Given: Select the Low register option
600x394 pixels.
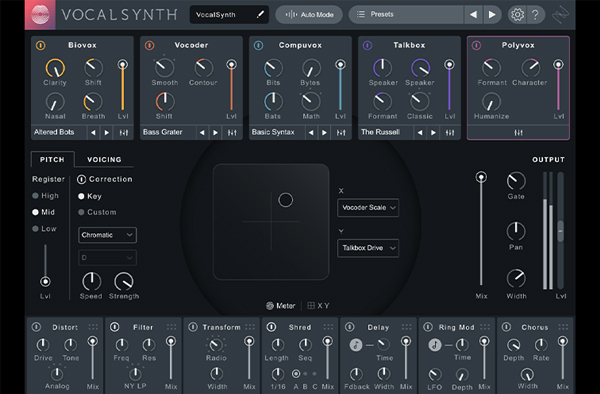Looking at the screenshot, I should click(x=44, y=228).
